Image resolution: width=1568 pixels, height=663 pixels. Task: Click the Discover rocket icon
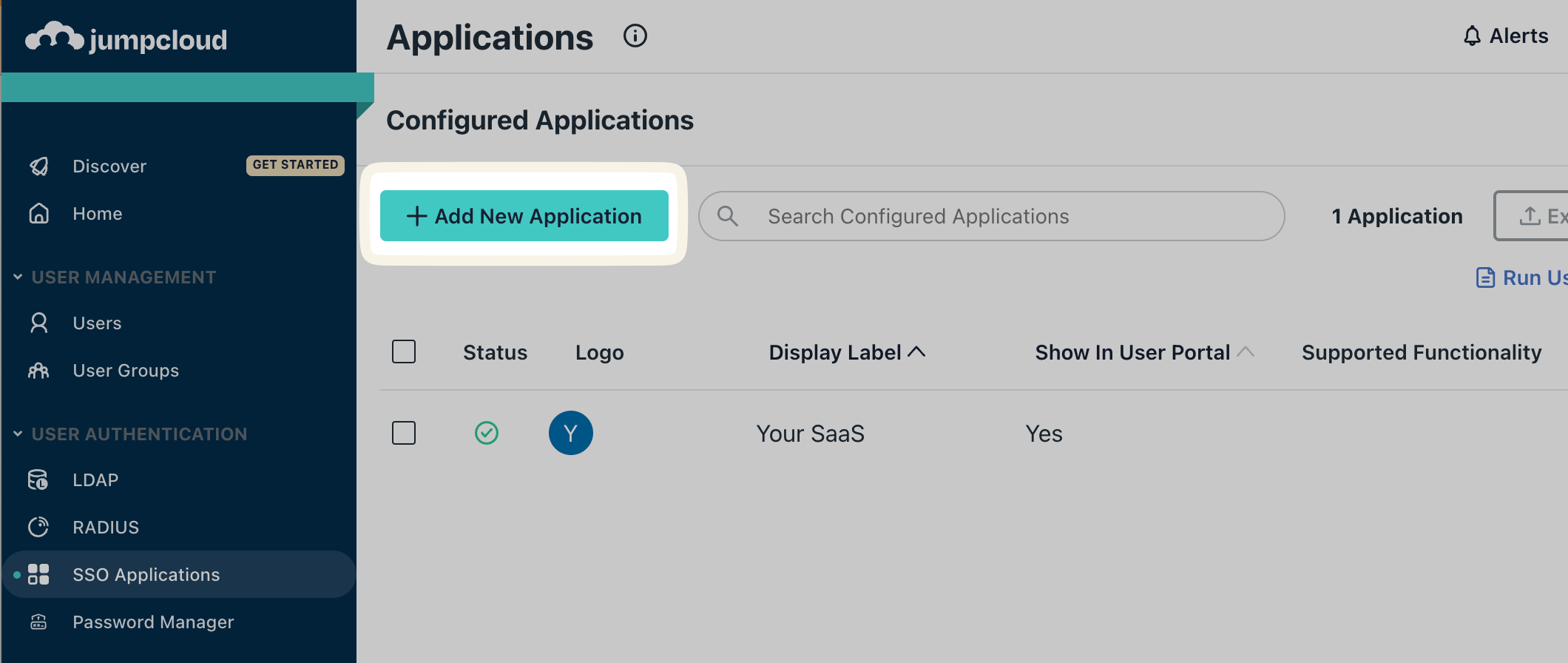(39, 166)
